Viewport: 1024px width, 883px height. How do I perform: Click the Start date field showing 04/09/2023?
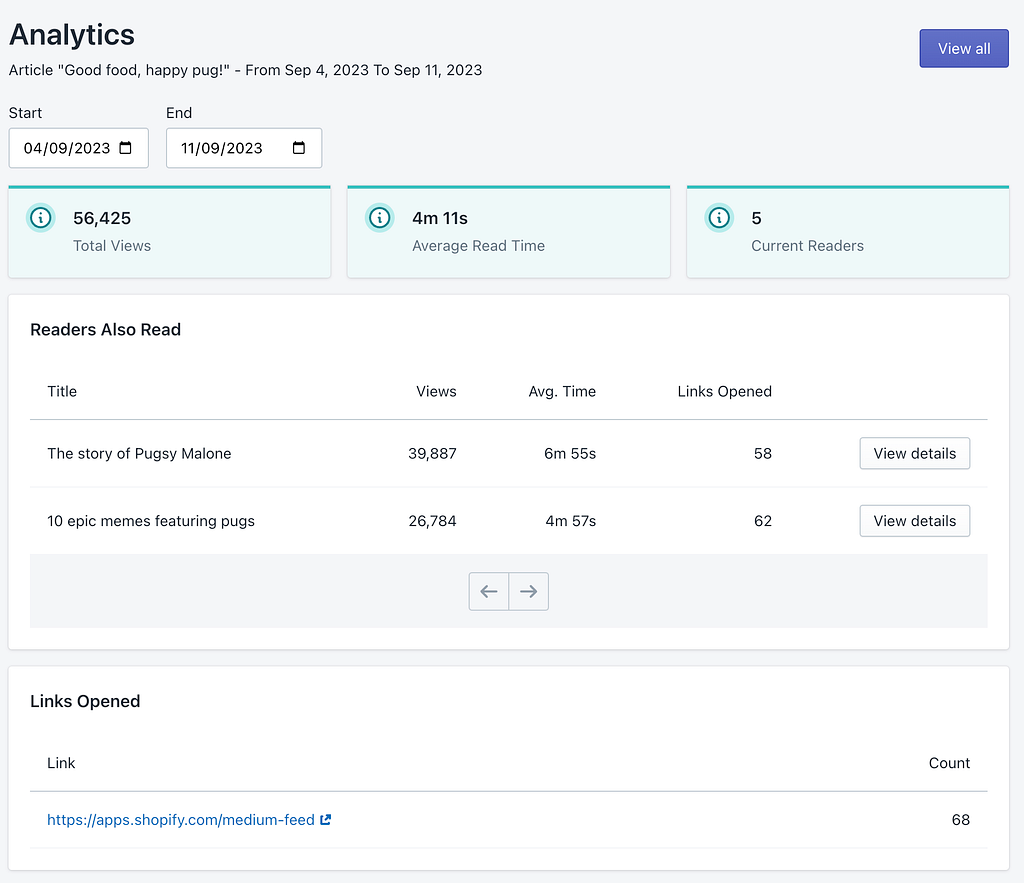pos(66,148)
